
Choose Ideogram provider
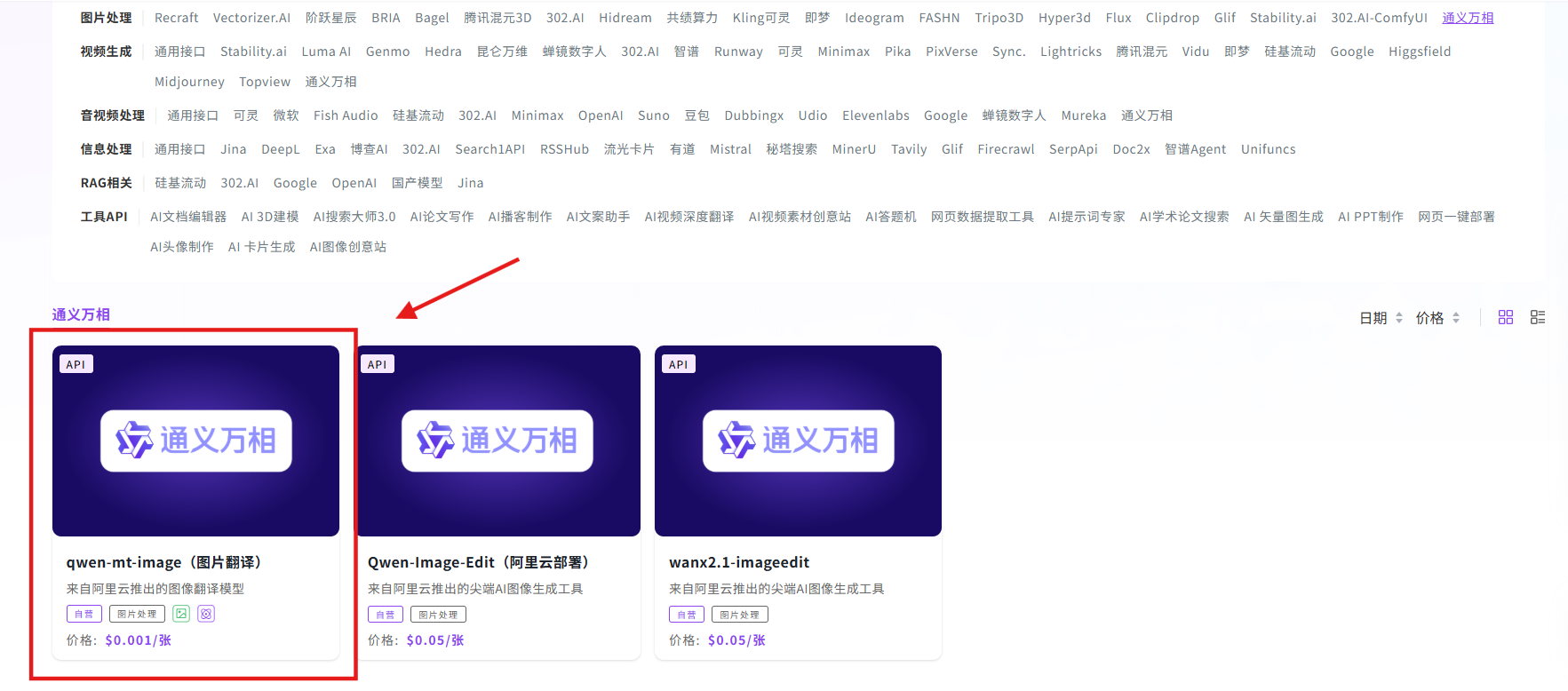(x=874, y=18)
